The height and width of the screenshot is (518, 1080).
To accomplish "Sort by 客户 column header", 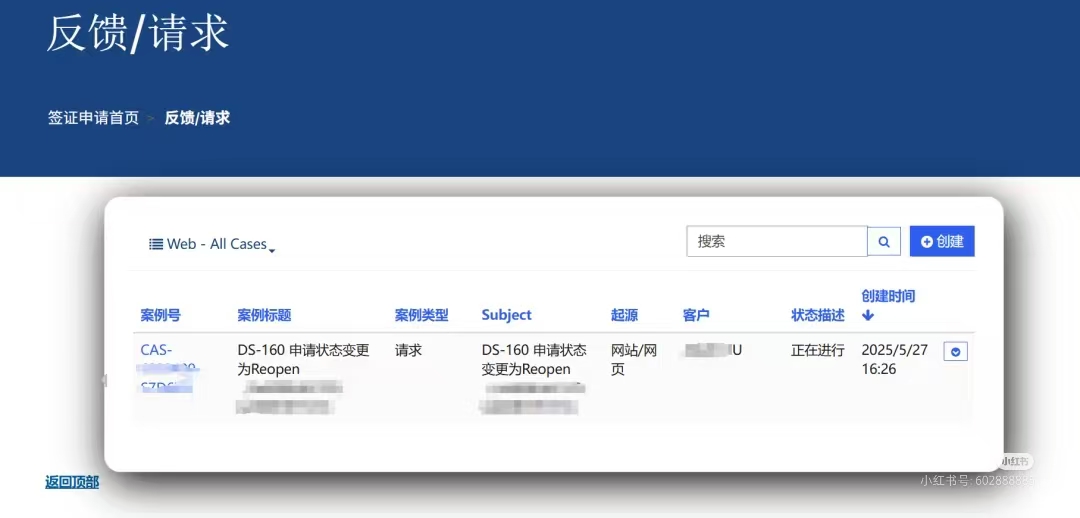I will pyautogui.click(x=696, y=315).
